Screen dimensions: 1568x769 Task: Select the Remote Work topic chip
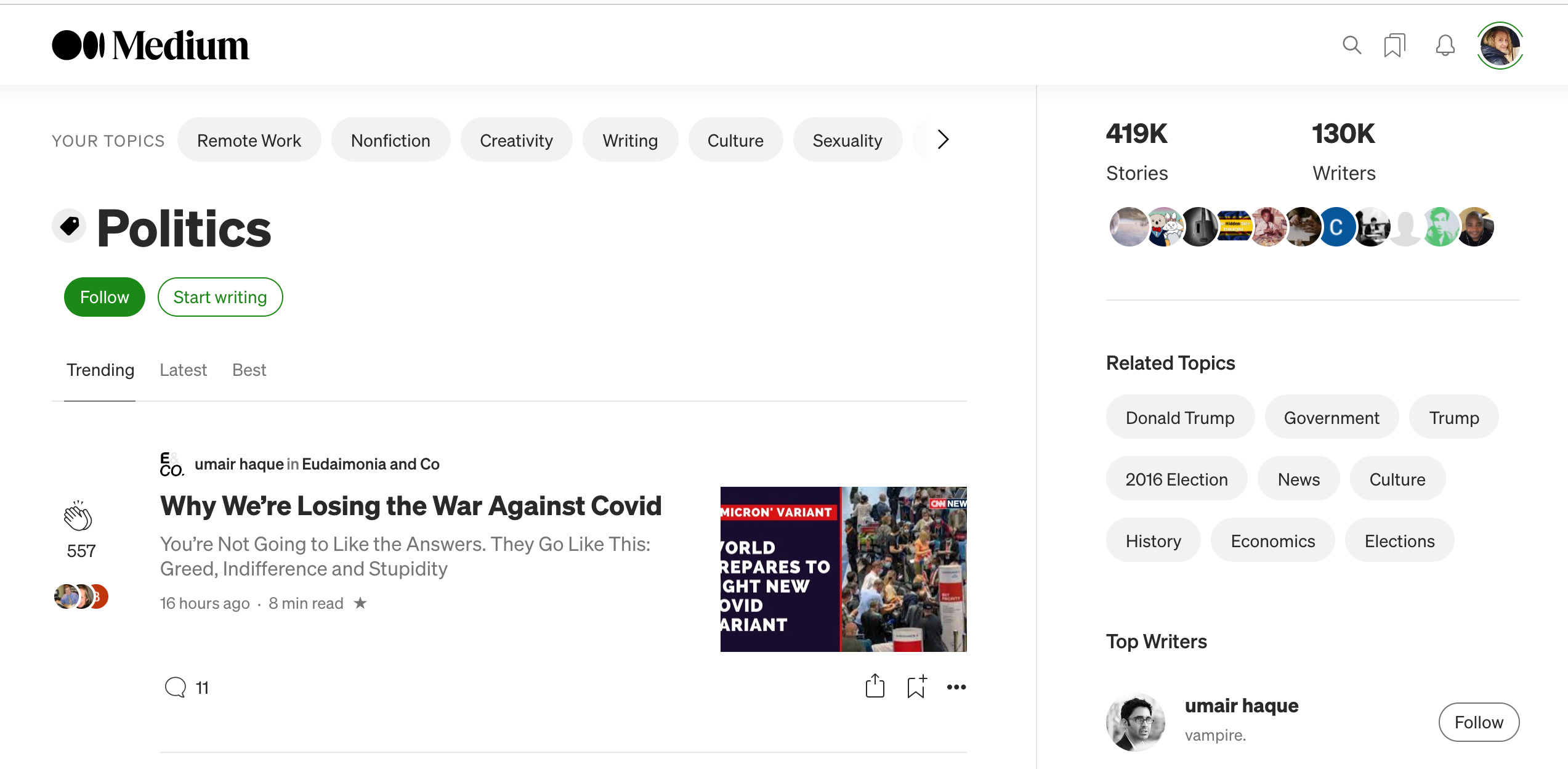tap(249, 140)
